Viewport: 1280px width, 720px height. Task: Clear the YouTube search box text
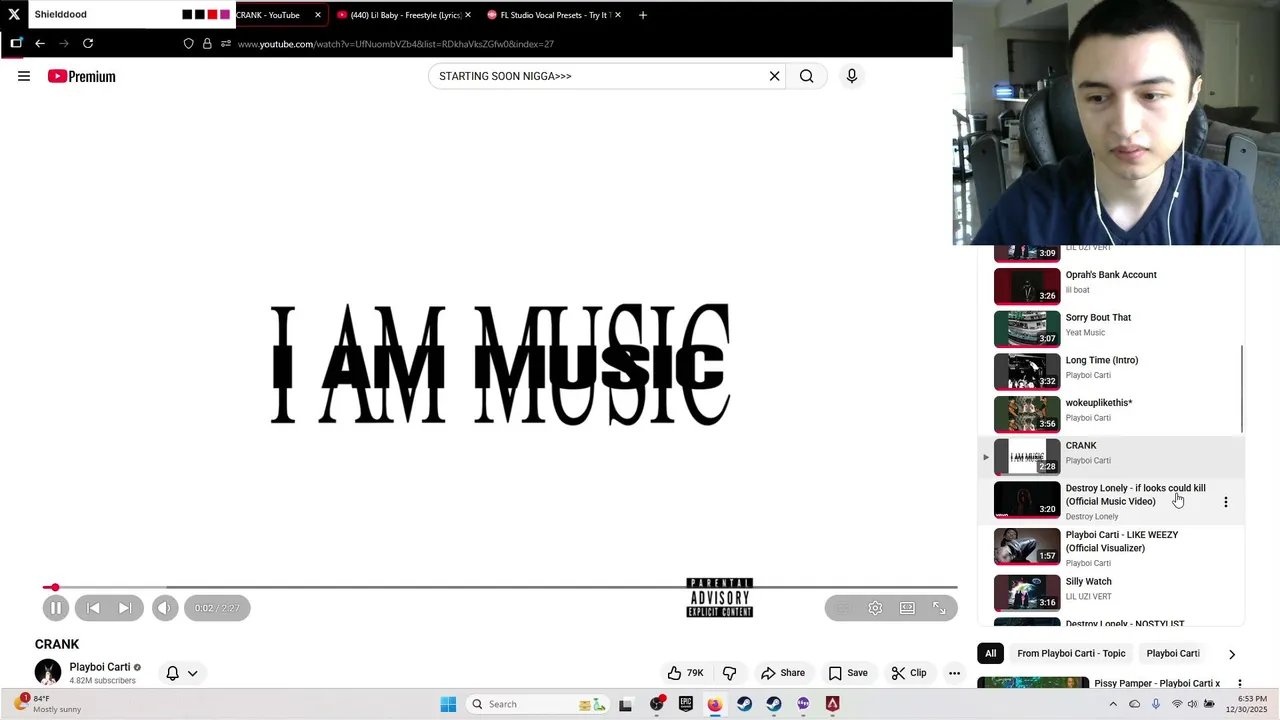coord(774,76)
